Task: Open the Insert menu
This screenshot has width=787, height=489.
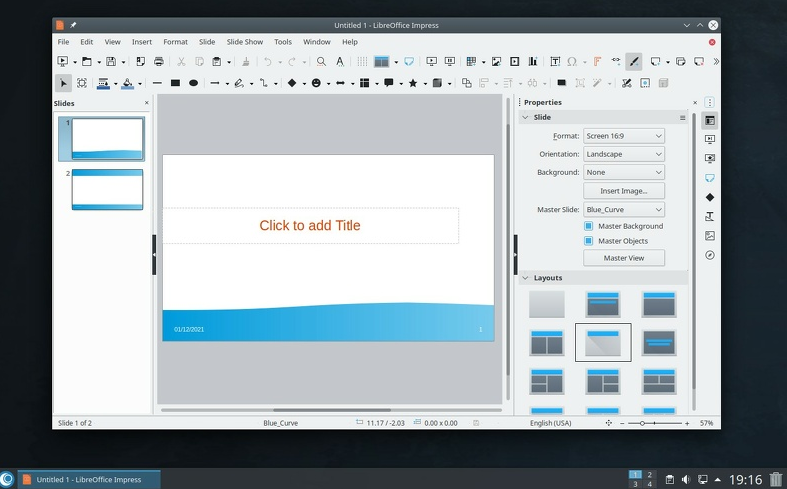Action: [142, 42]
